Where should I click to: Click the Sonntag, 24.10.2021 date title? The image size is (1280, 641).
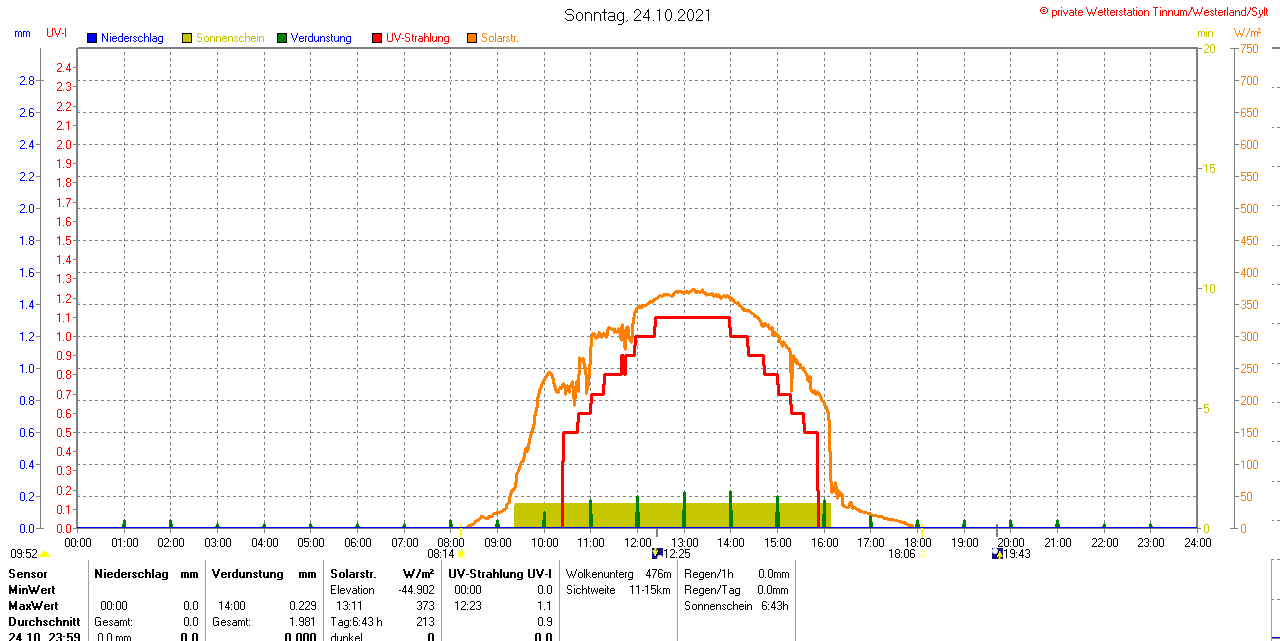[x=638, y=15]
